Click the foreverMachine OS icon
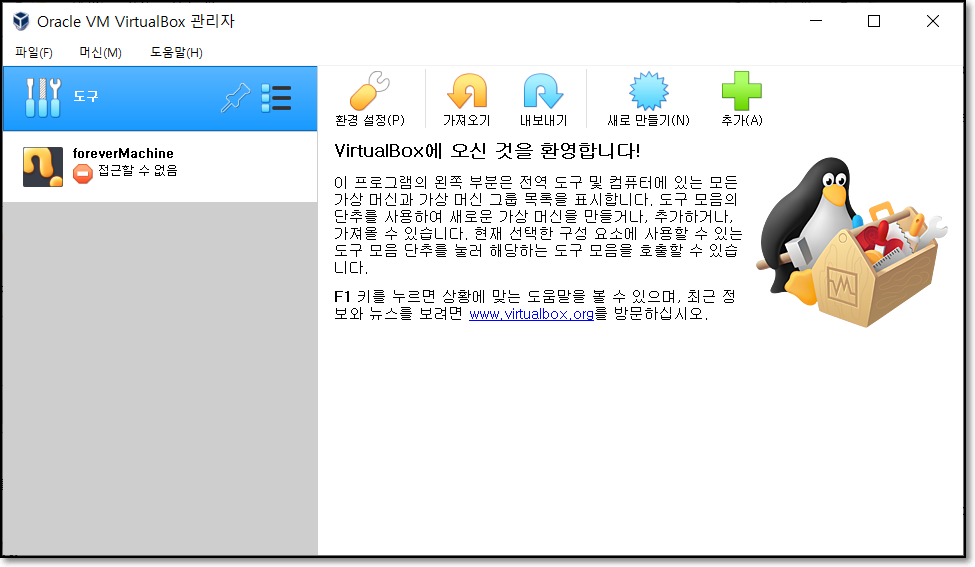The image size is (975, 567). (43, 167)
